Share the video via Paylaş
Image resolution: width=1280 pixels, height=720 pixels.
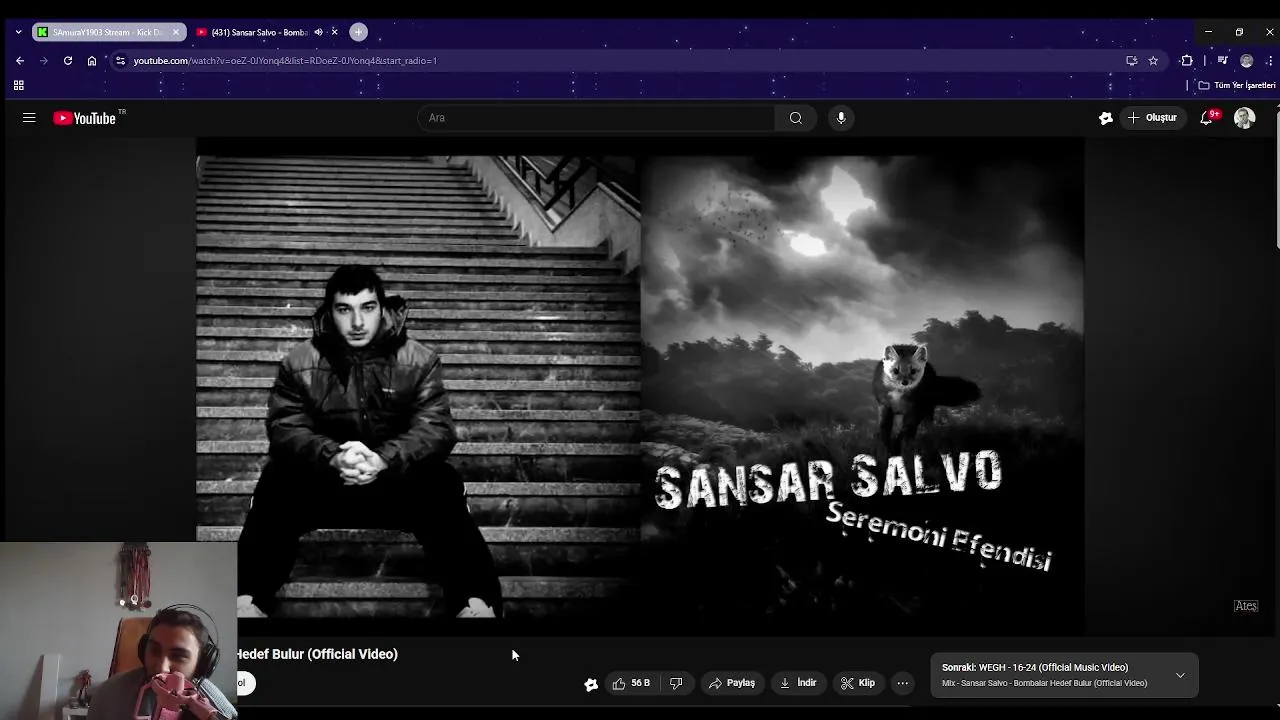pos(731,683)
